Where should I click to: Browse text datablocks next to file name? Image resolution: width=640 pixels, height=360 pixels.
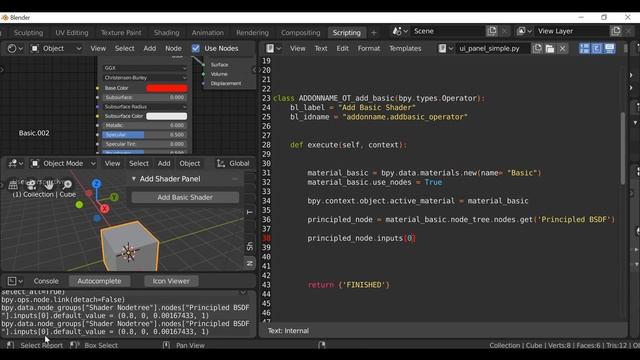(x=446, y=48)
